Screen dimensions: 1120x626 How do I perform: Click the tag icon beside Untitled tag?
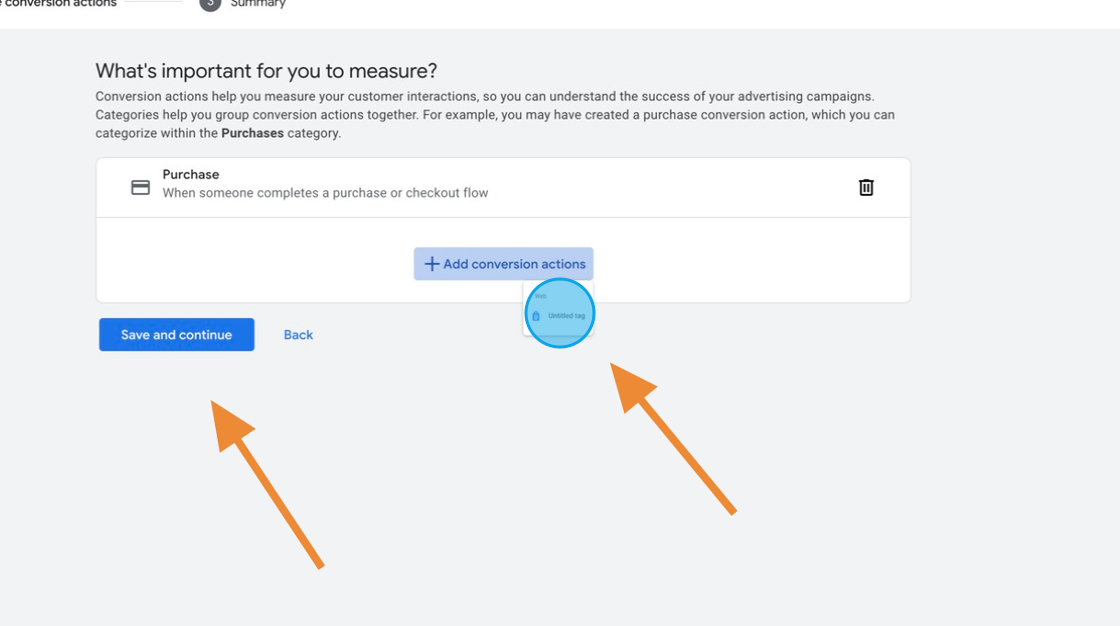[536, 316]
